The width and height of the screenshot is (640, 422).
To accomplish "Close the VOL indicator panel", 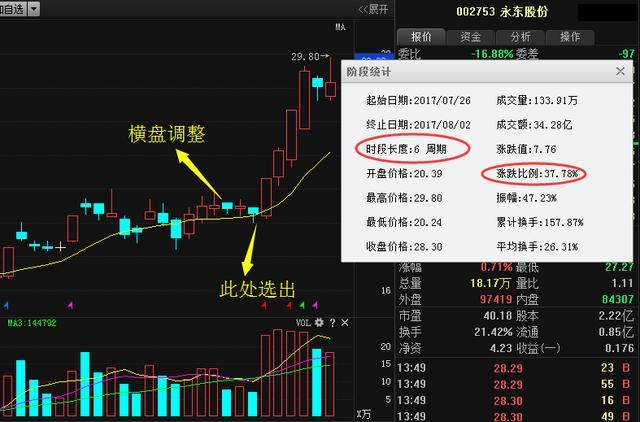I will [x=345, y=323].
